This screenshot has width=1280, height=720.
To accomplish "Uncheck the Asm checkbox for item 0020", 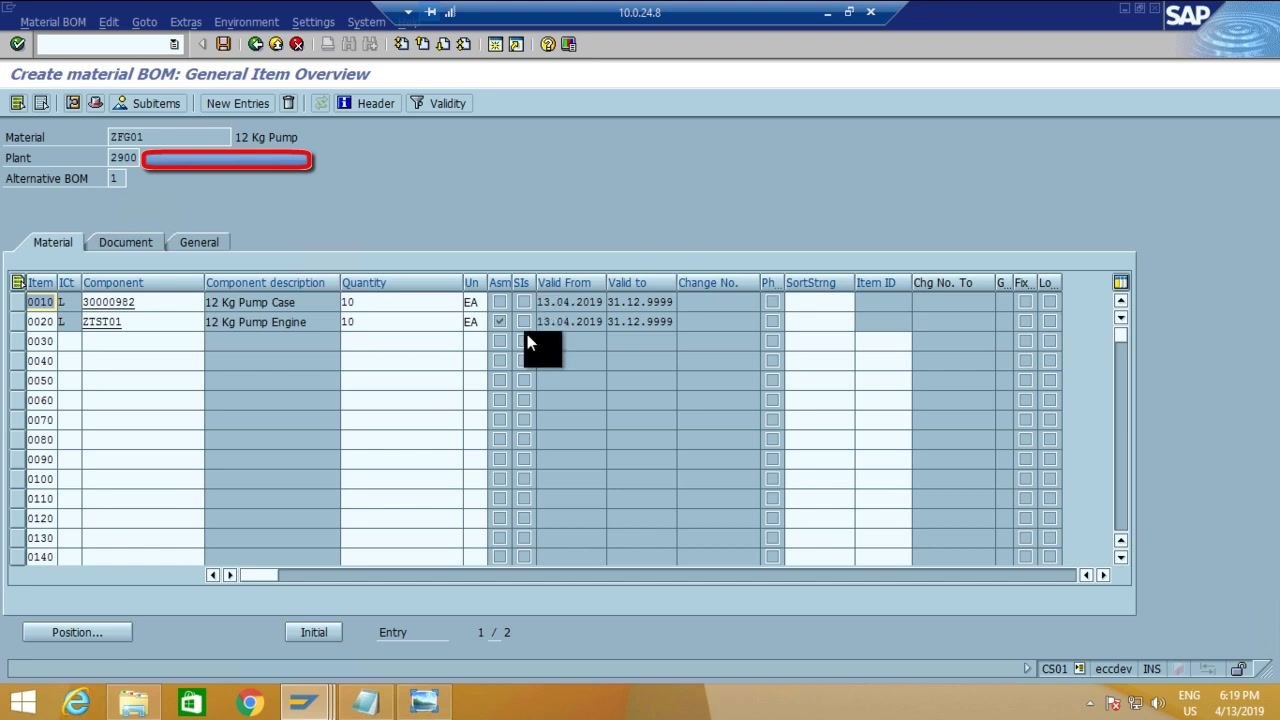I will (x=499, y=321).
